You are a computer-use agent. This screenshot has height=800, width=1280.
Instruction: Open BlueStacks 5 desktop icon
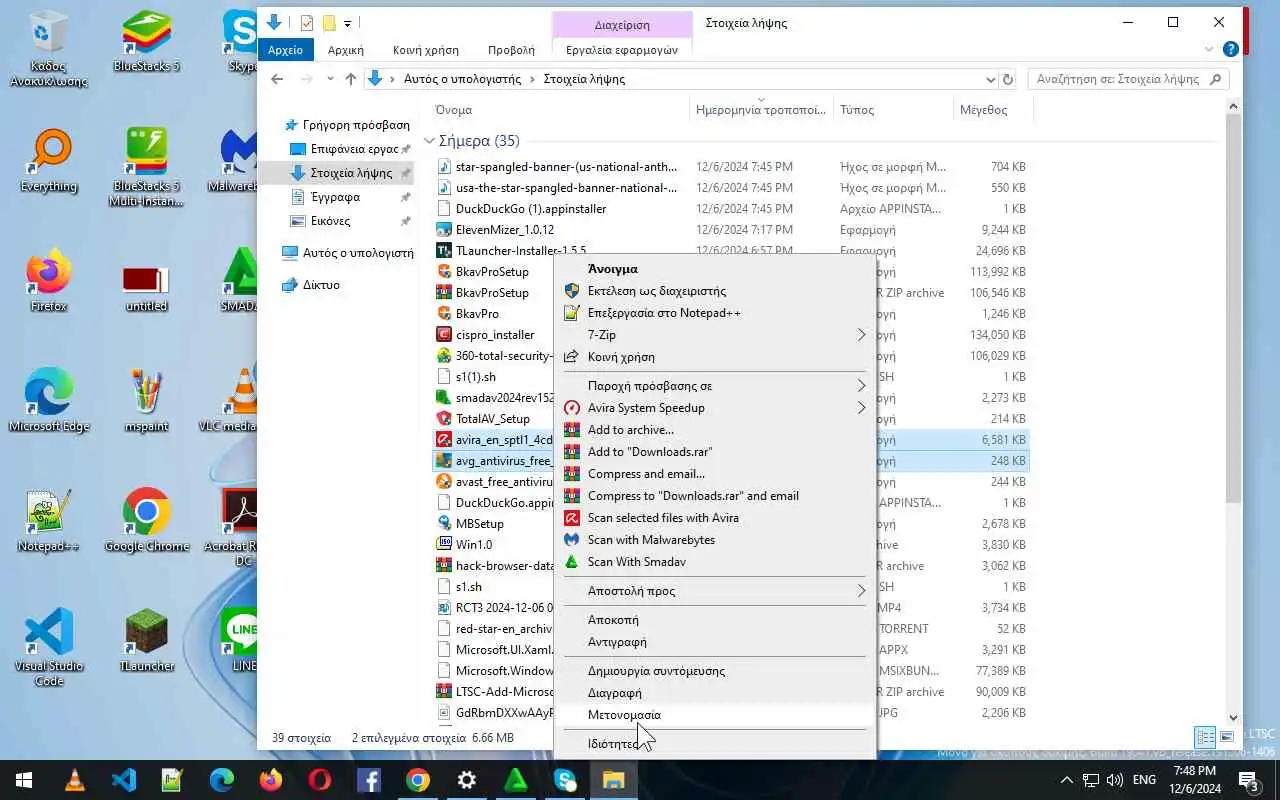click(x=147, y=41)
